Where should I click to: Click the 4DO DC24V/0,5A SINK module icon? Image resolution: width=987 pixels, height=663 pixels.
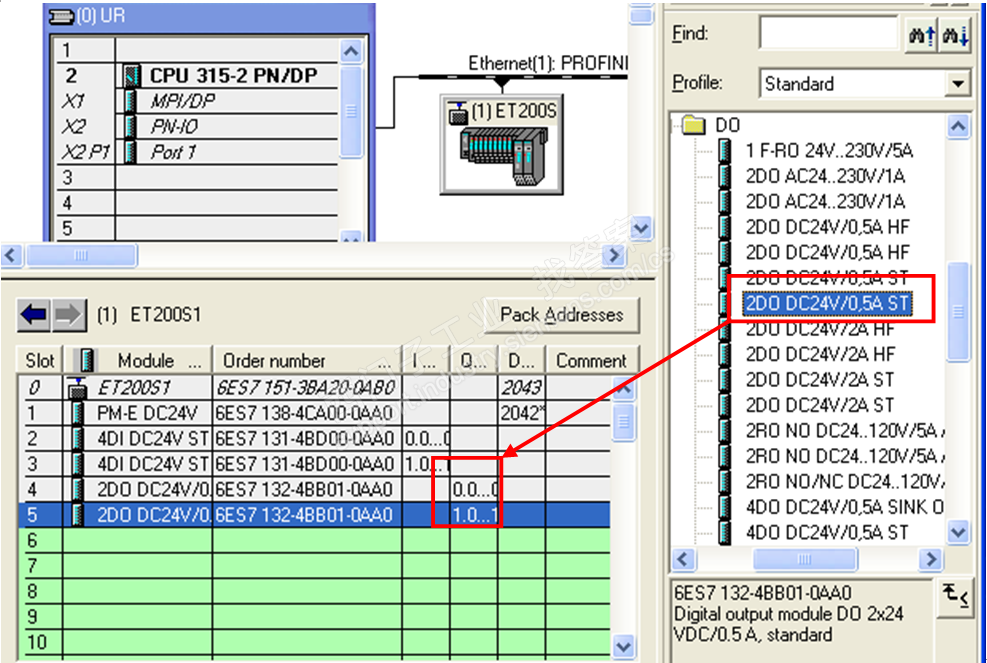(725, 507)
